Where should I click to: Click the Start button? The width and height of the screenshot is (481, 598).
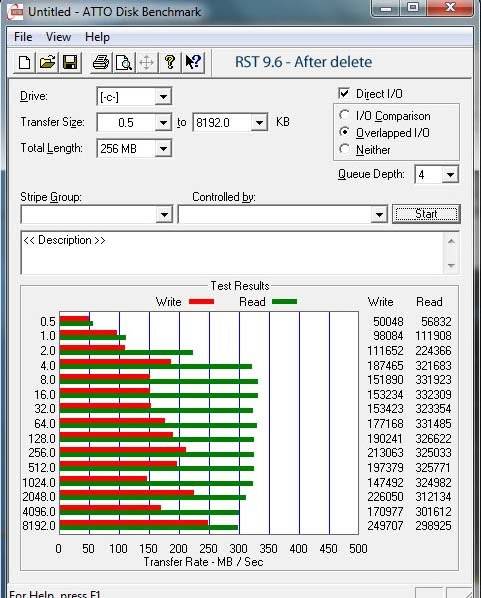[x=426, y=214]
